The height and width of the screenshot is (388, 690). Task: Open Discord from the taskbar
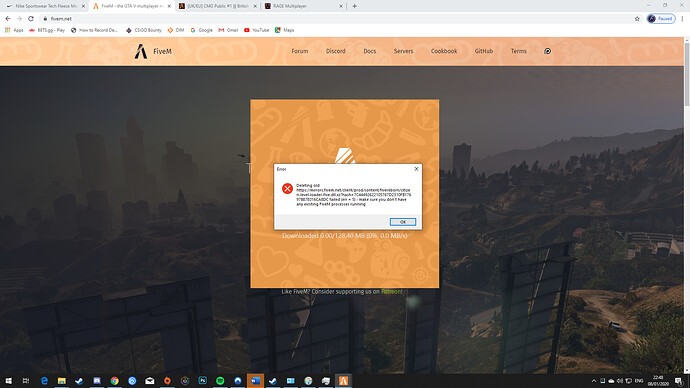(x=97, y=381)
